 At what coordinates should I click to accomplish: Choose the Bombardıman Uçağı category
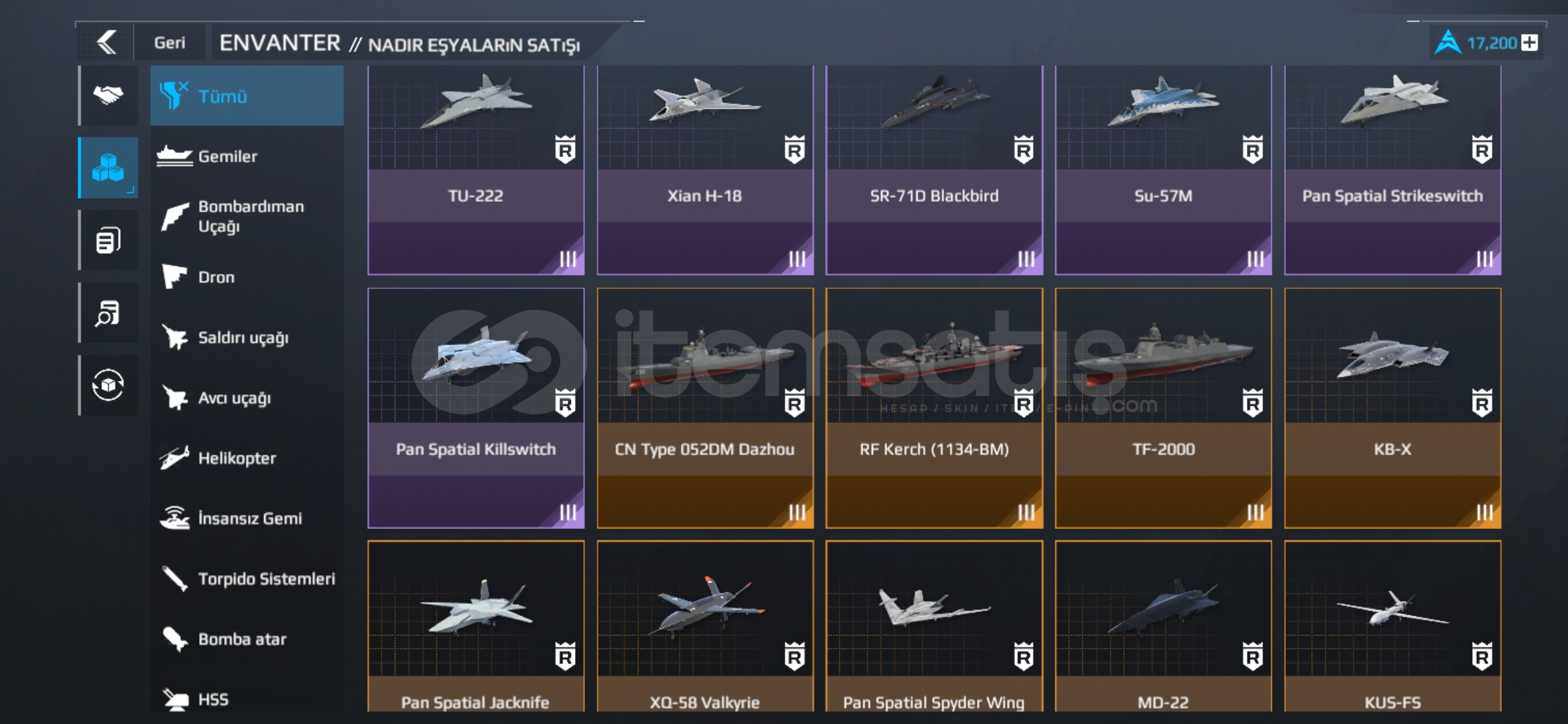247,216
